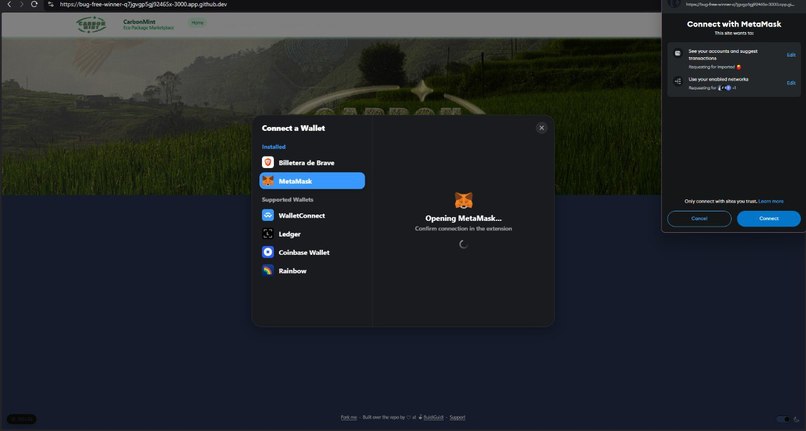Click the browser address bar URL
The image size is (806, 431).
(x=143, y=4)
